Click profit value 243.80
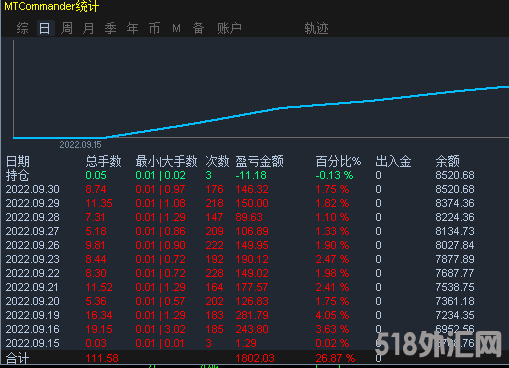The width and height of the screenshot is (509, 368). click(252, 329)
